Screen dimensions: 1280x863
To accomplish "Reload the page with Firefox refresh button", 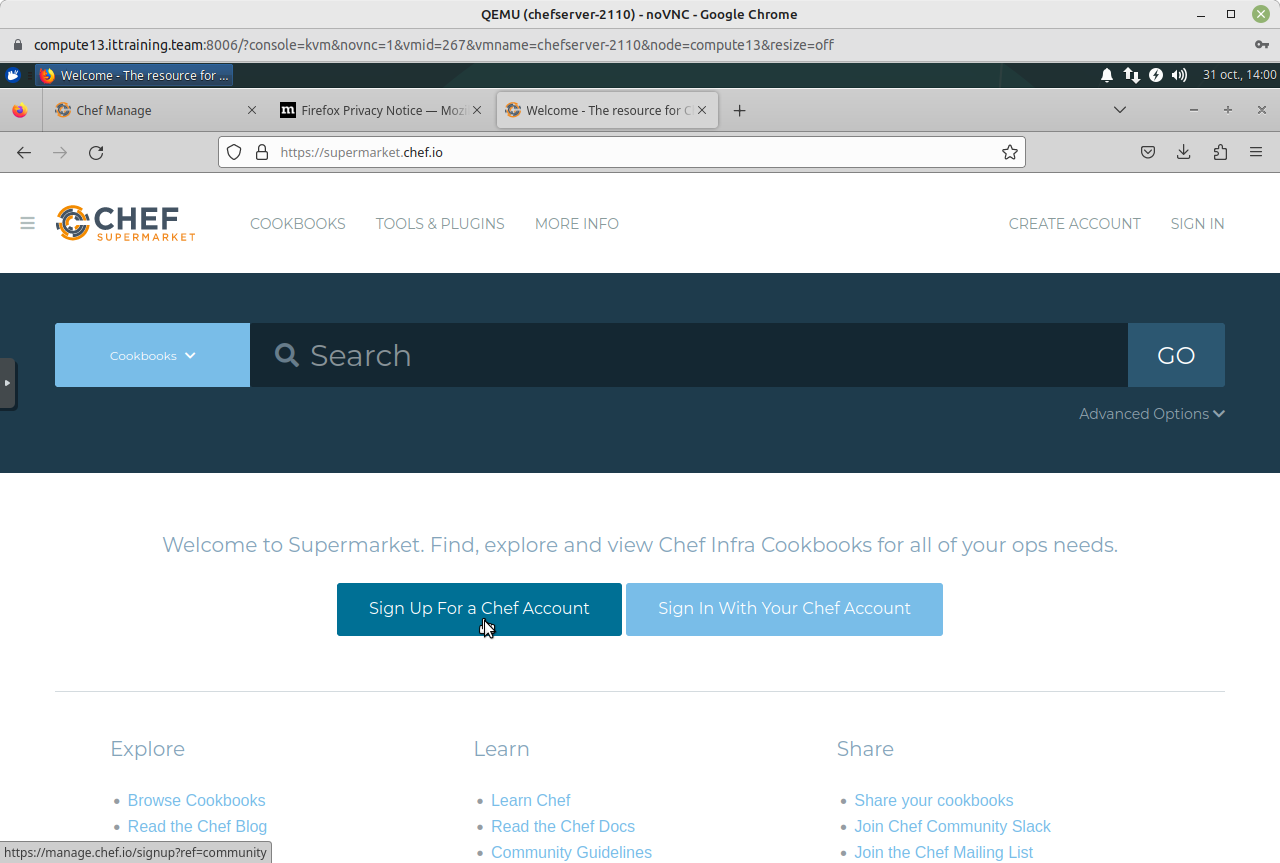I will pyautogui.click(x=96, y=152).
